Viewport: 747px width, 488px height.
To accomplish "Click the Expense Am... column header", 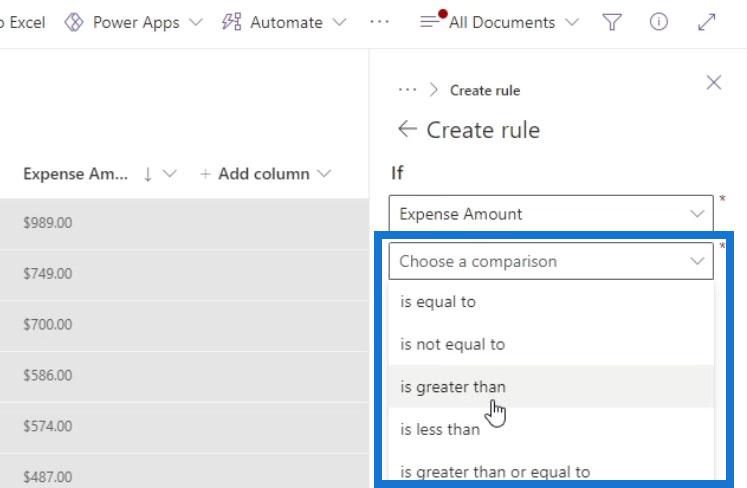I will point(76,174).
